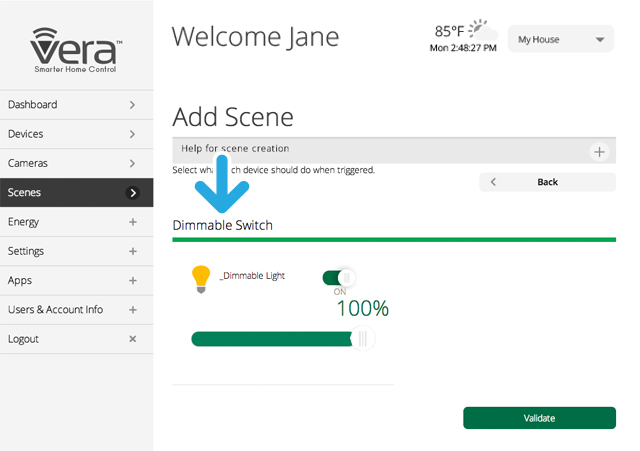Click the X icon next to Logout

132,339
